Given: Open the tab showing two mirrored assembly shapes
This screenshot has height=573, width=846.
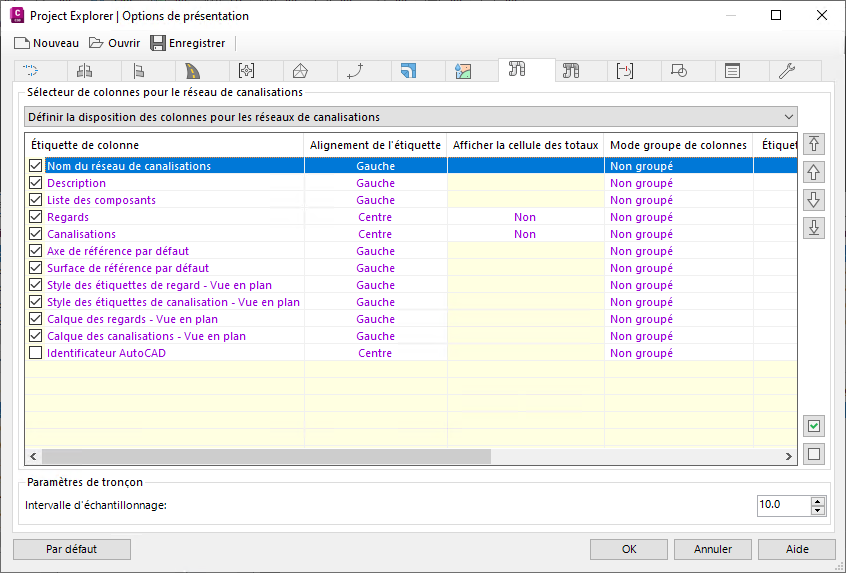Looking at the screenshot, I should click(x=85, y=71).
